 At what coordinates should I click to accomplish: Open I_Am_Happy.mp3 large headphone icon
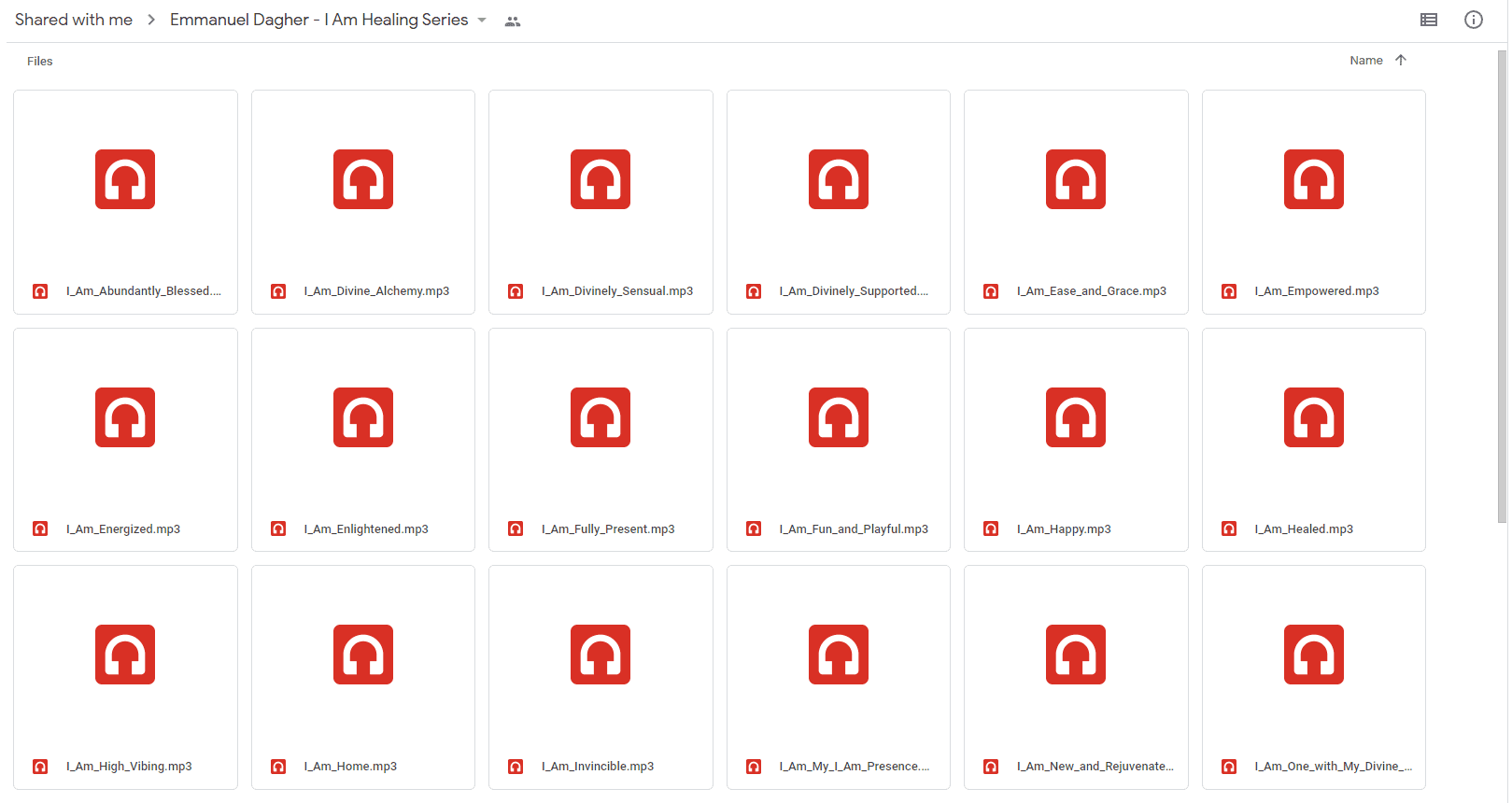[x=1076, y=417]
